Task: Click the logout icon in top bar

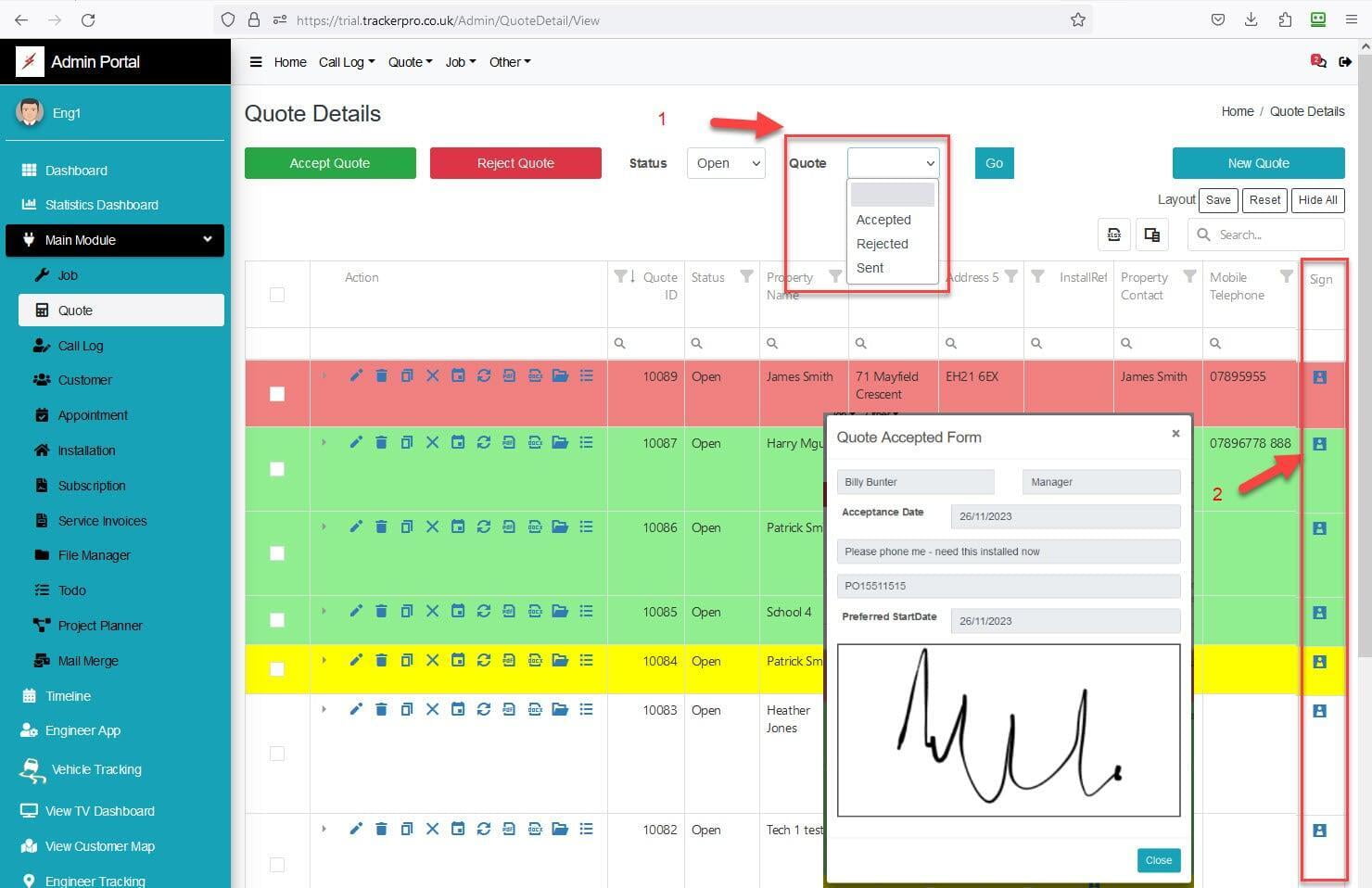Action: tap(1345, 62)
